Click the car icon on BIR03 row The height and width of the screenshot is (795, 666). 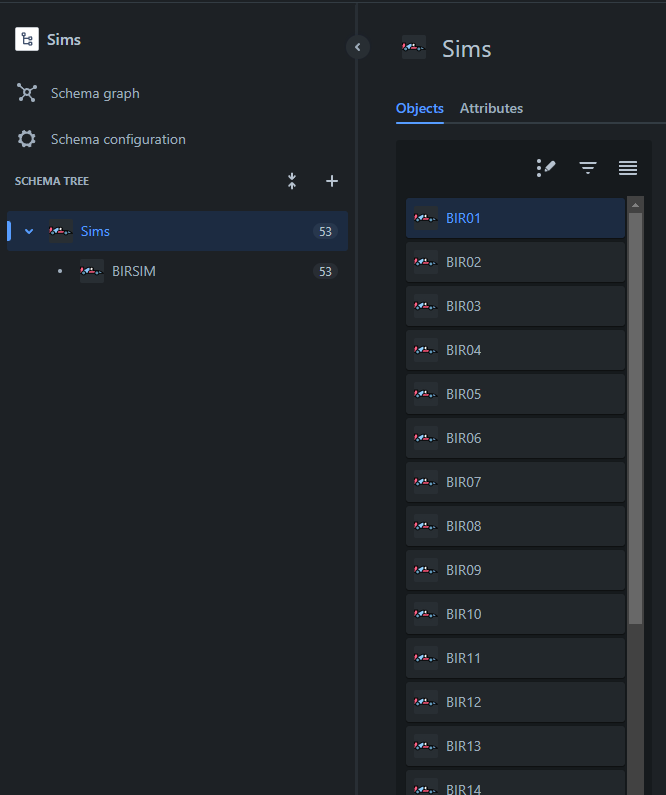425,306
